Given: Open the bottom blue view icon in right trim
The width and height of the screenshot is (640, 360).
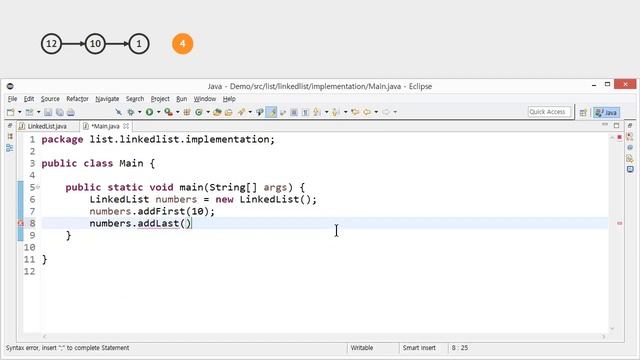Looking at the screenshot, I should 630,169.
